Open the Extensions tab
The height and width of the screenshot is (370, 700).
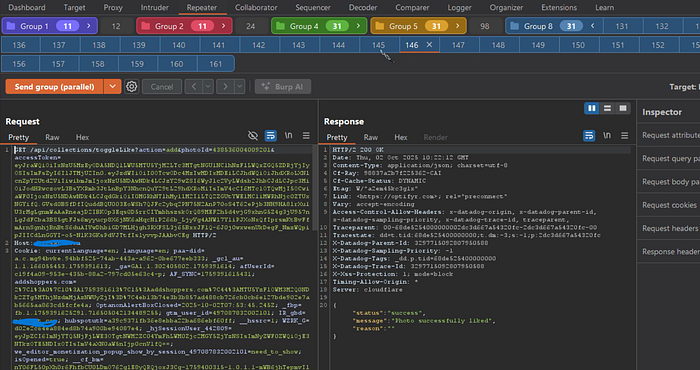pyautogui.click(x=559, y=8)
